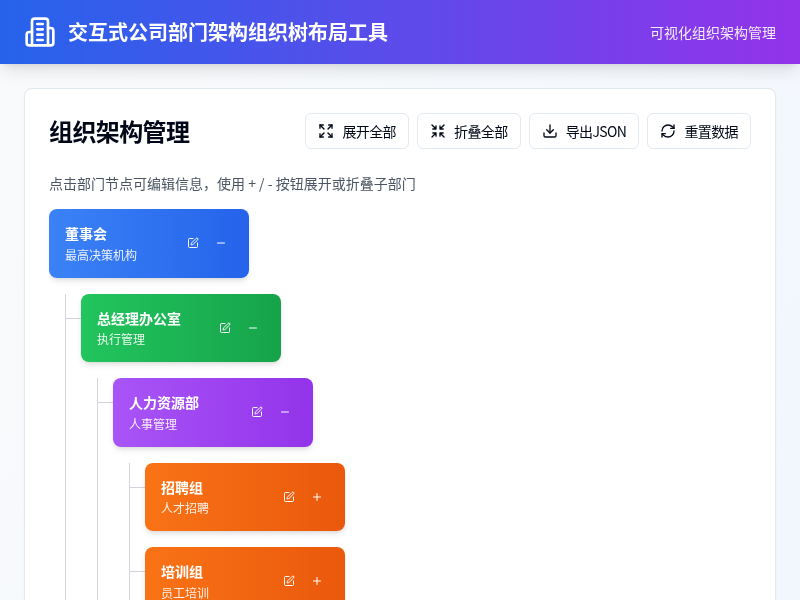Click the 展开全部 button
Image resolution: width=800 pixels, height=600 pixels.
click(x=357, y=131)
